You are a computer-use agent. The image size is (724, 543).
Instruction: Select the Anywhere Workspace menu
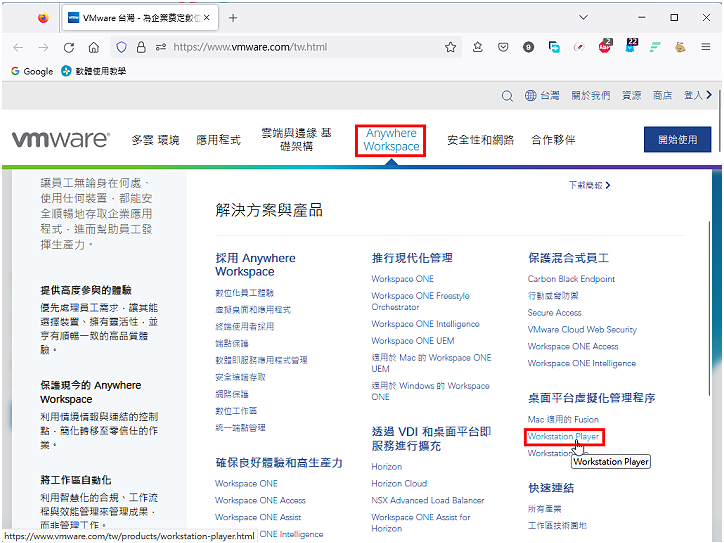(x=391, y=140)
